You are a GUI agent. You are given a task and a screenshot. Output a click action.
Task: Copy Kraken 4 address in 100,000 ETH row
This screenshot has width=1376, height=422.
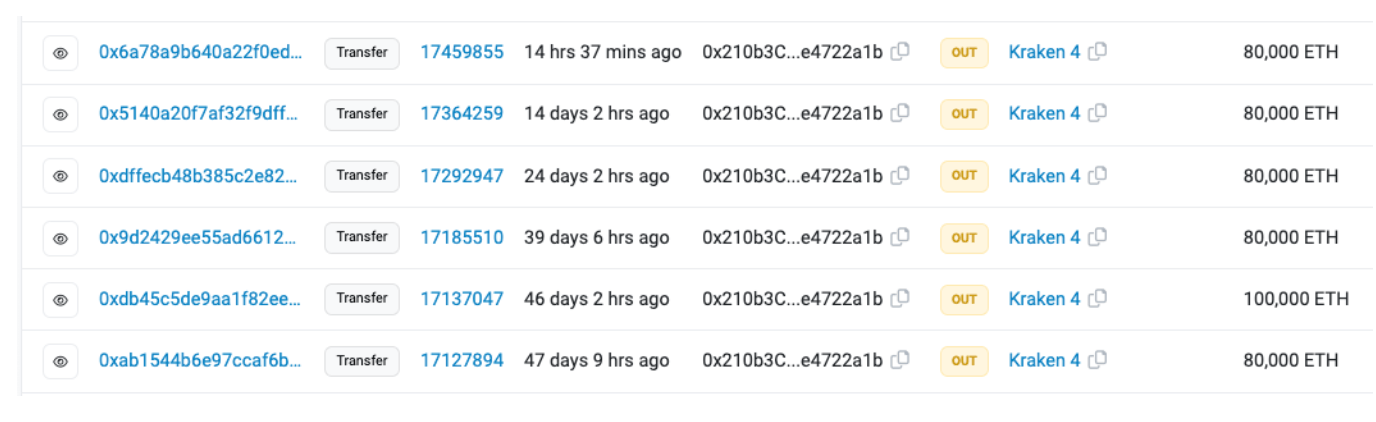(1097, 298)
